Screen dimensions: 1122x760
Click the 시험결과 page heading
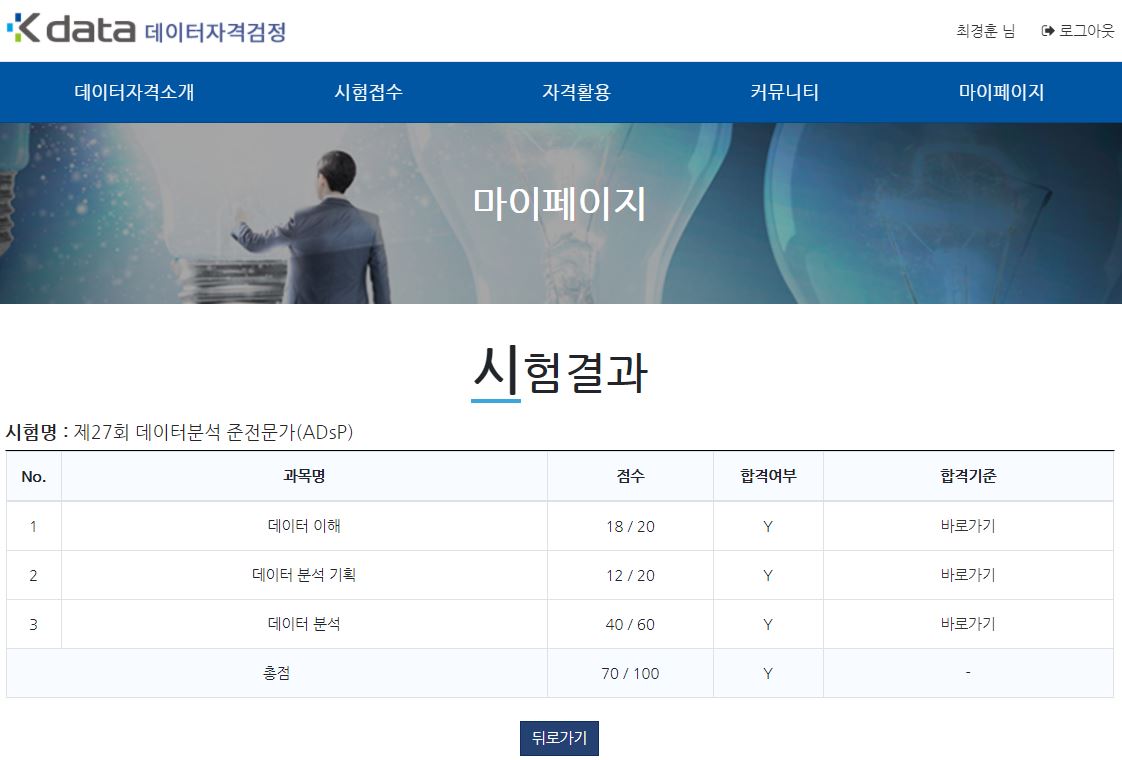click(560, 373)
